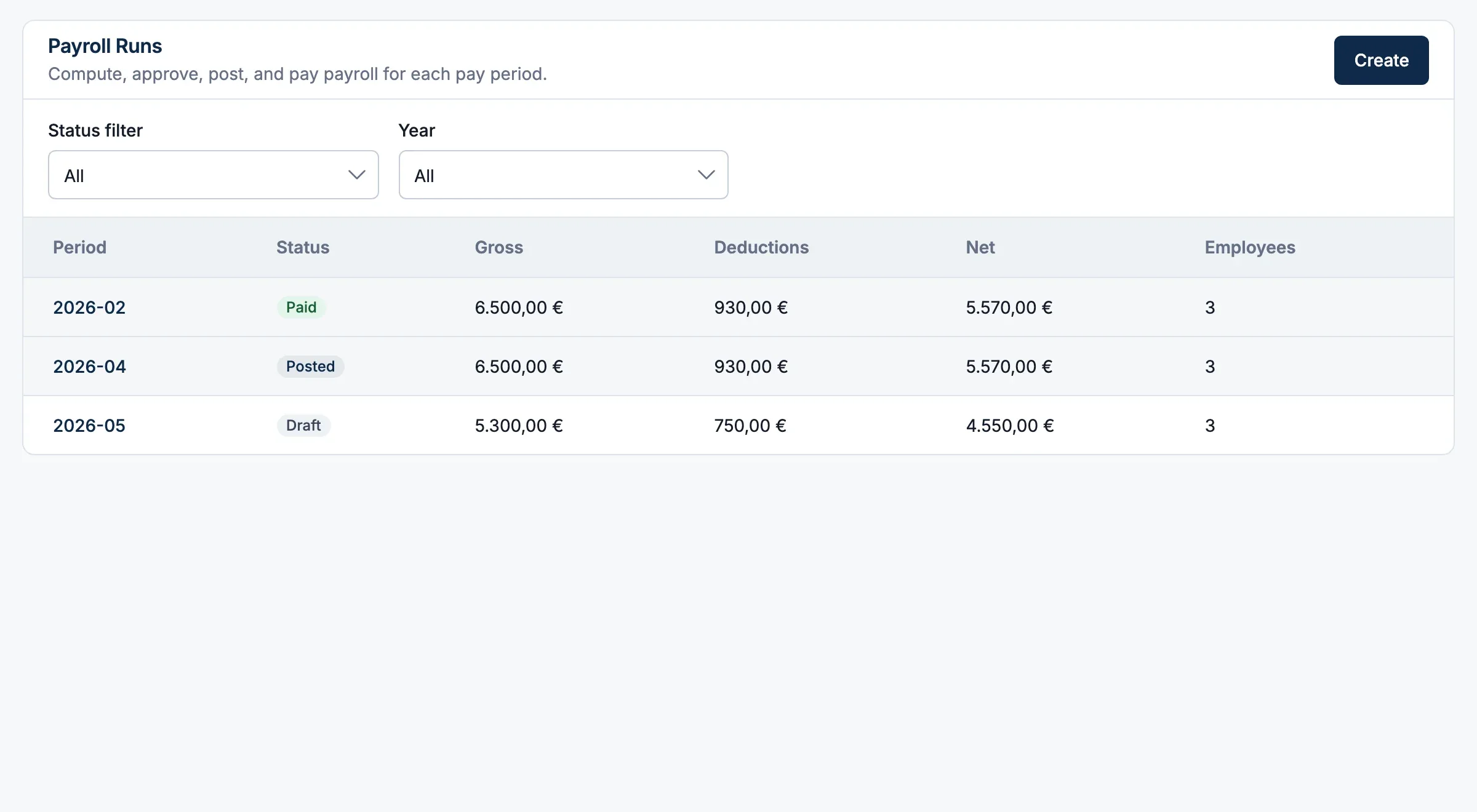Viewport: 1477px width, 812px height.
Task: Click the Year label
Action: coord(417,130)
